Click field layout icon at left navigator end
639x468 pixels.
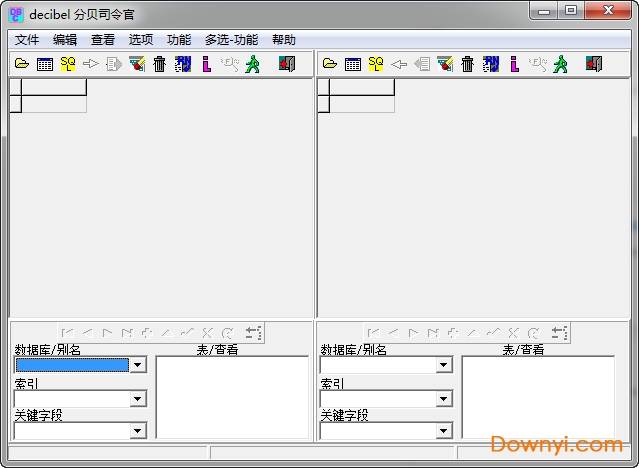253,333
